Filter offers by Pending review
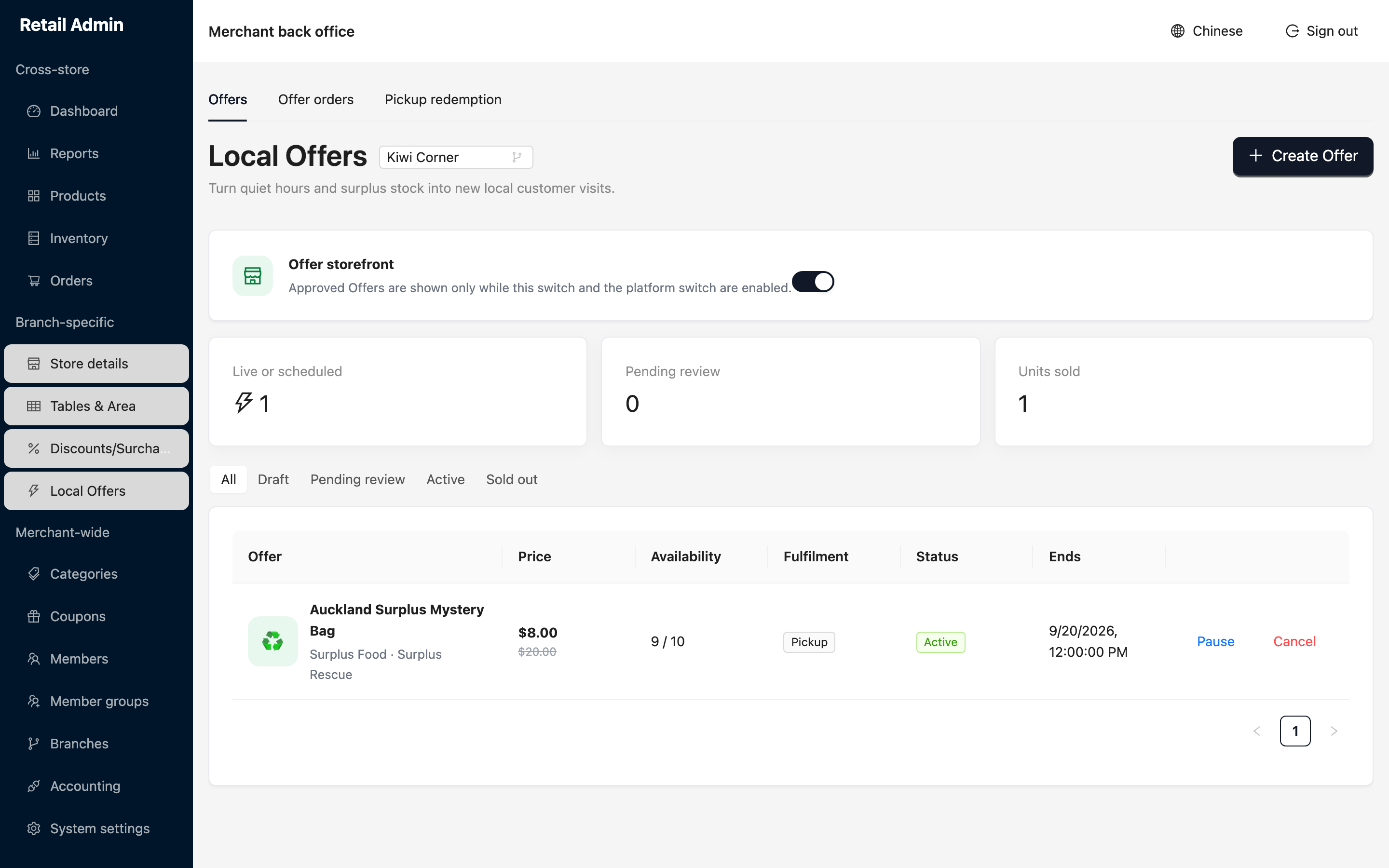Screen dimensions: 1389x868 pos(357,479)
